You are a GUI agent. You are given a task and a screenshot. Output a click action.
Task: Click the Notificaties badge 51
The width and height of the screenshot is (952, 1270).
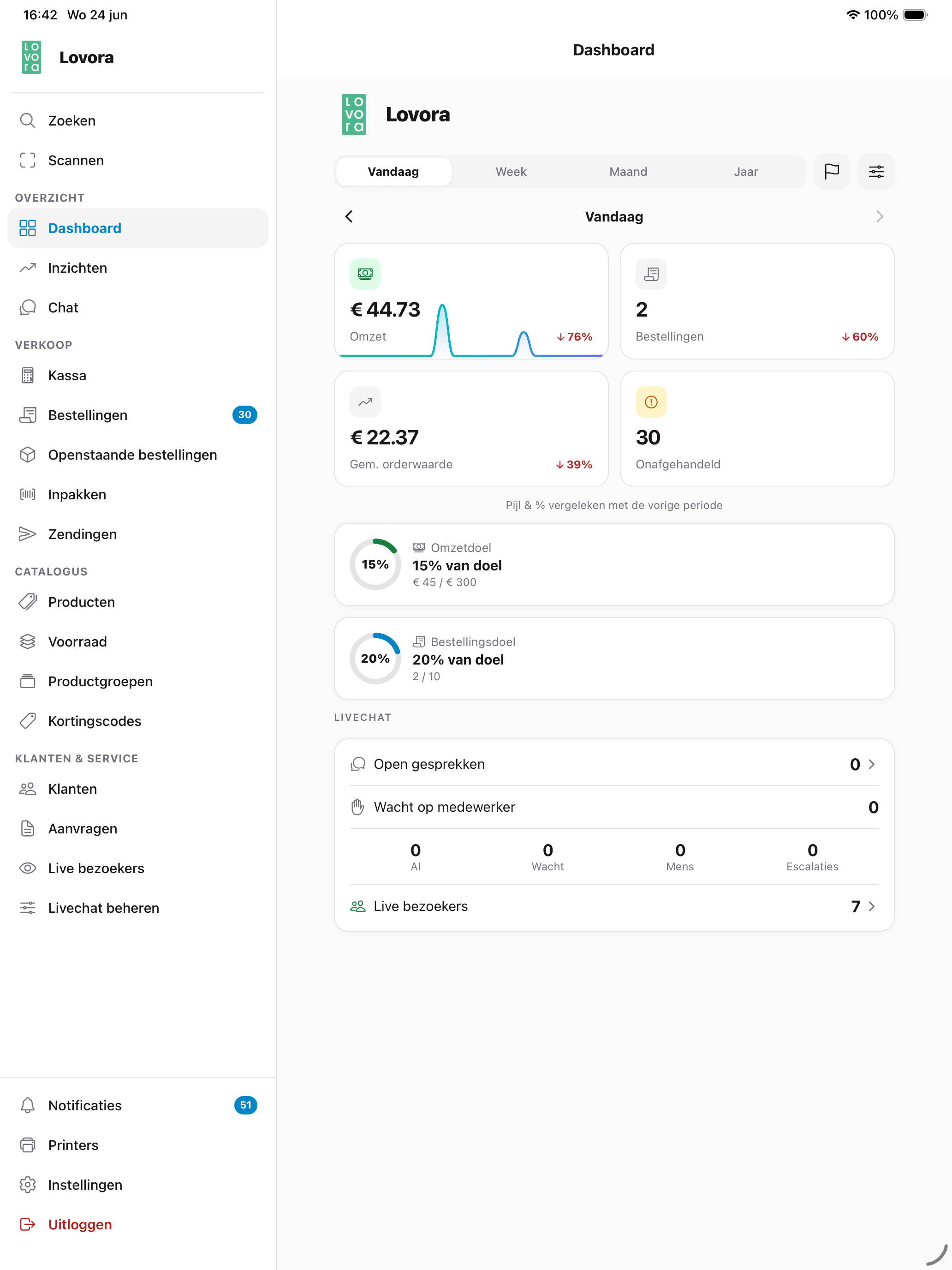coord(245,1105)
